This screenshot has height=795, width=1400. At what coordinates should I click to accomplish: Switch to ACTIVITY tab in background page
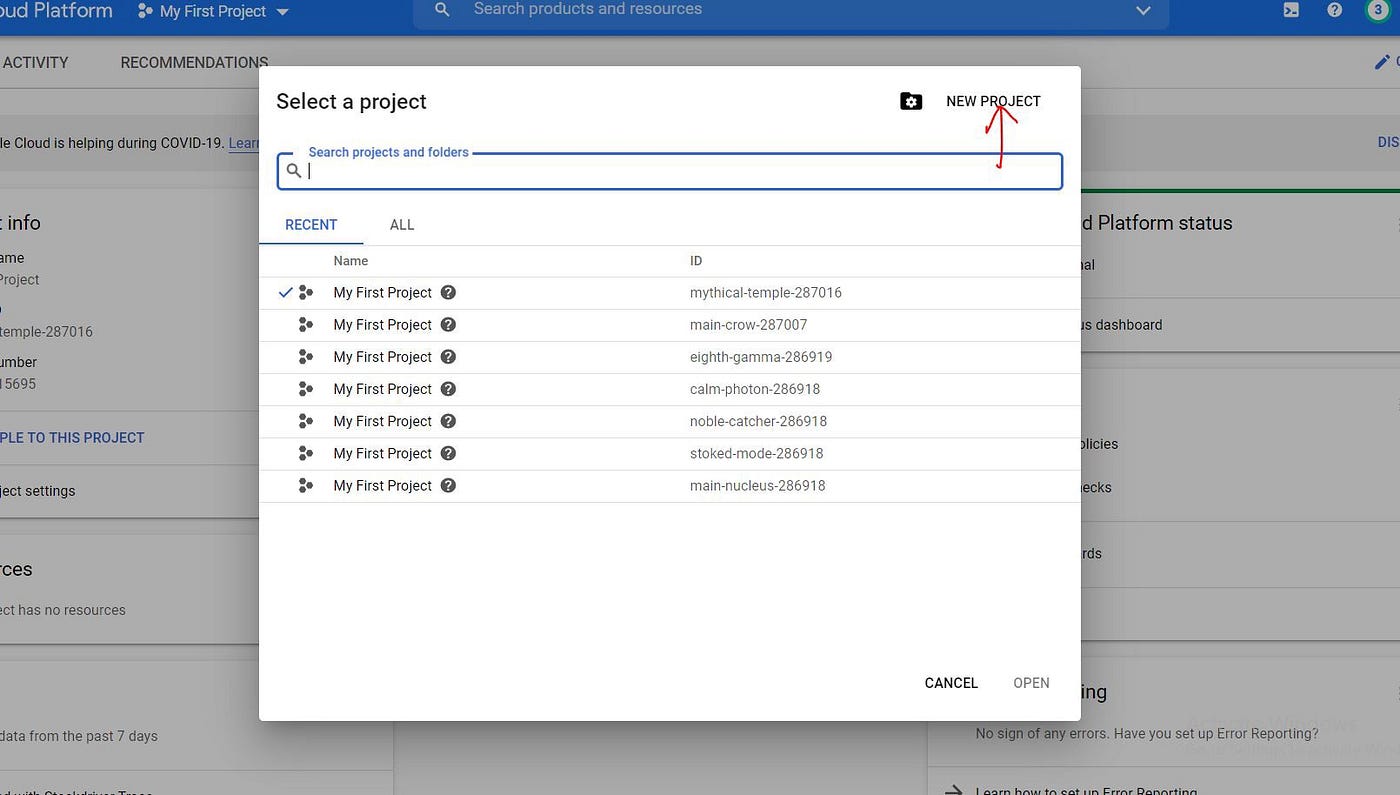[35, 62]
